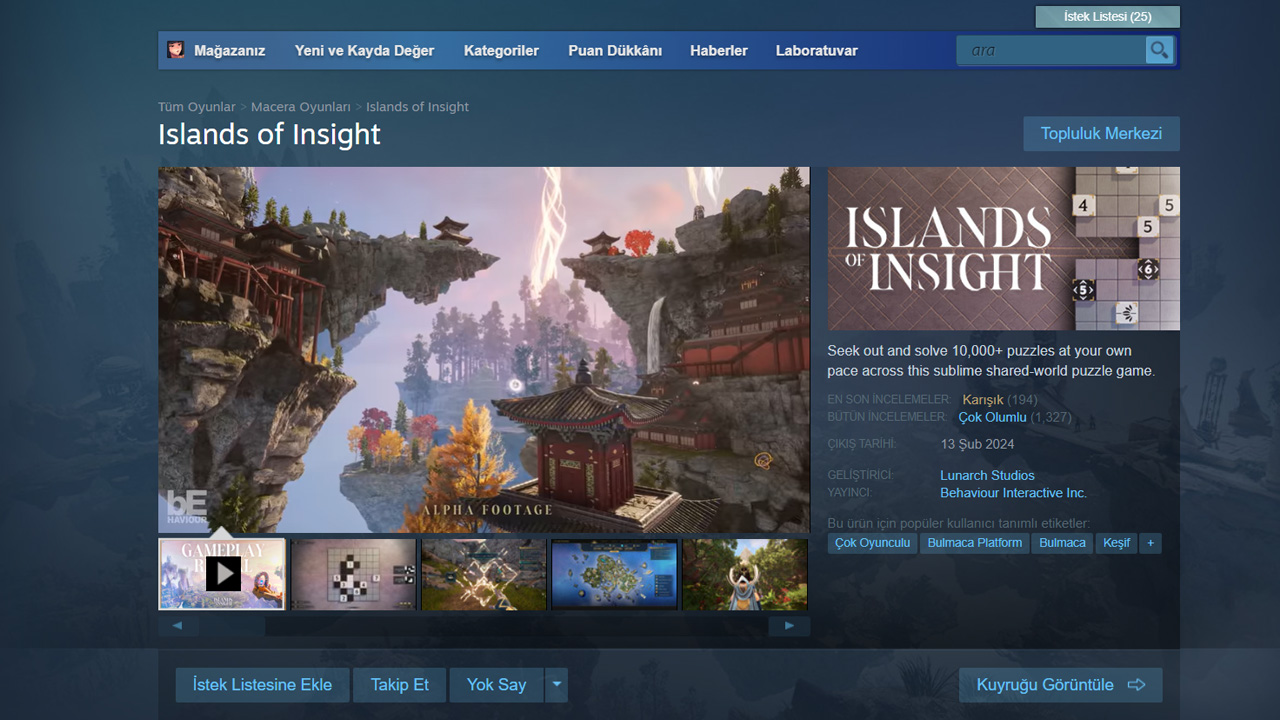
Task: Open the Mağazanız menu
Action: (229, 50)
